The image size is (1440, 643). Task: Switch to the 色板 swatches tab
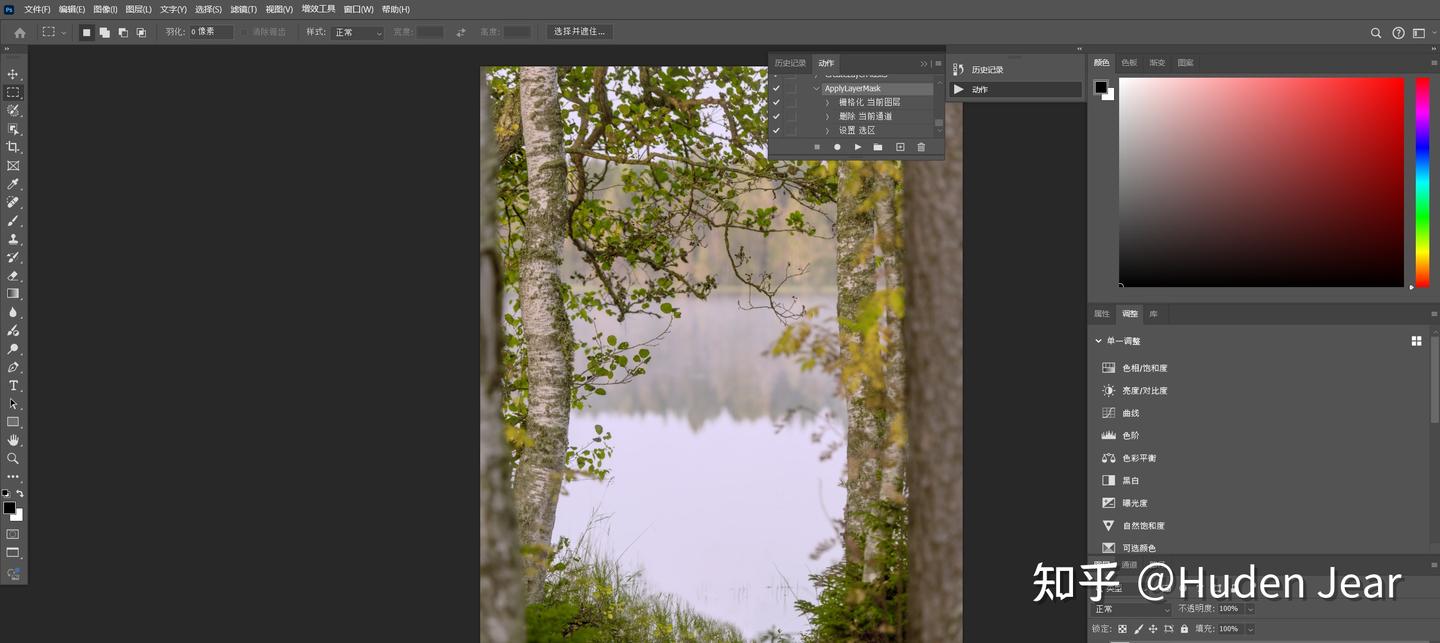[1129, 62]
